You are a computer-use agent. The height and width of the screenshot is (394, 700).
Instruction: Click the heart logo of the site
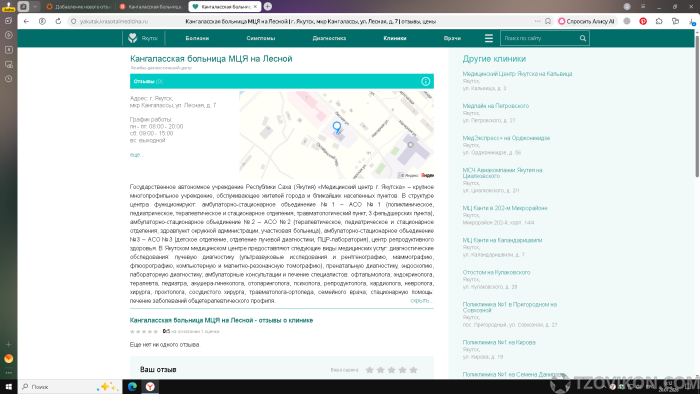133,38
